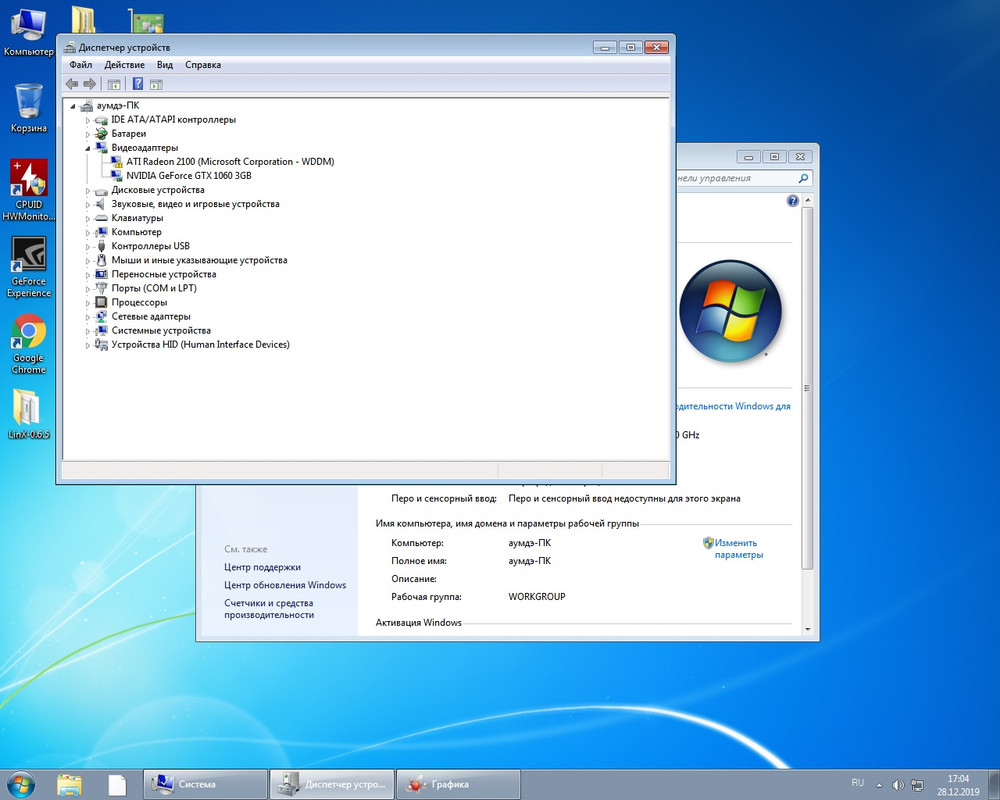Viewport: 1000px width, 800px height.
Task: Select the Компьютер device category icon
Action: [101, 232]
